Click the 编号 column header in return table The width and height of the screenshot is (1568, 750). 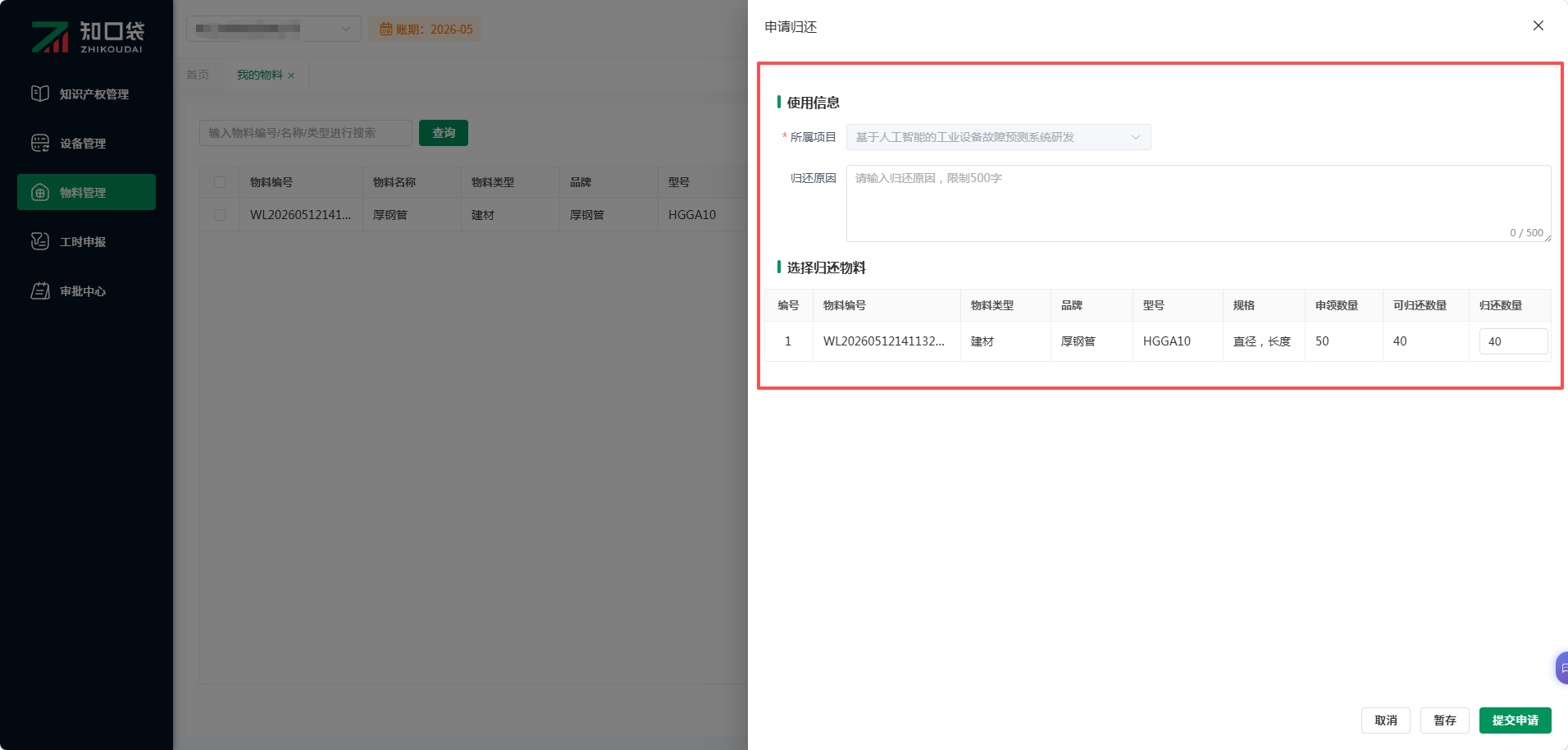[788, 305]
